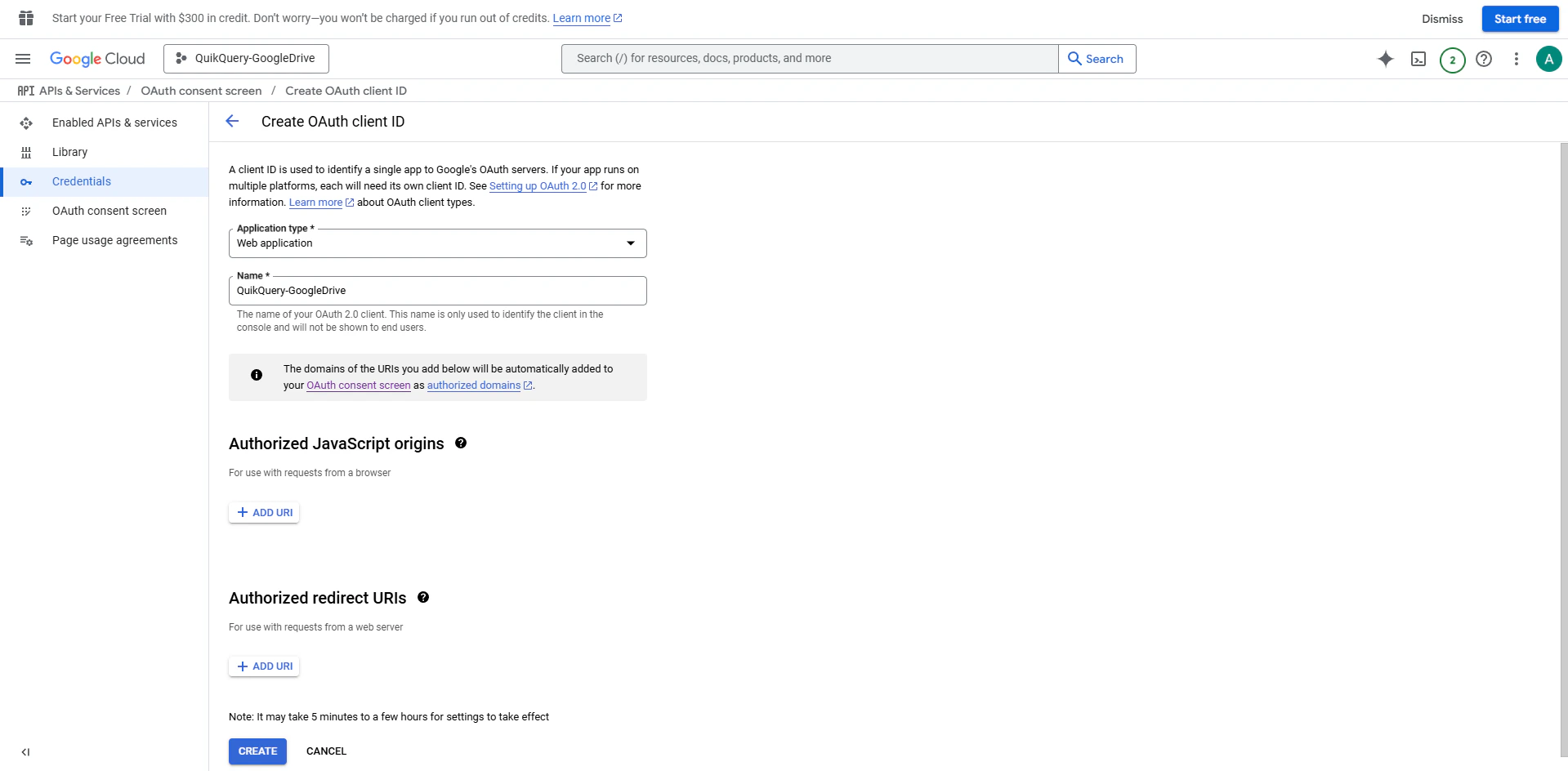Go back using the back arrow

pyautogui.click(x=233, y=121)
